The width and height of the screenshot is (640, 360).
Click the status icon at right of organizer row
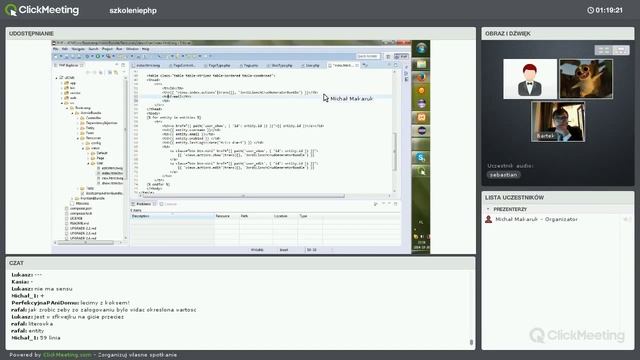(627, 220)
